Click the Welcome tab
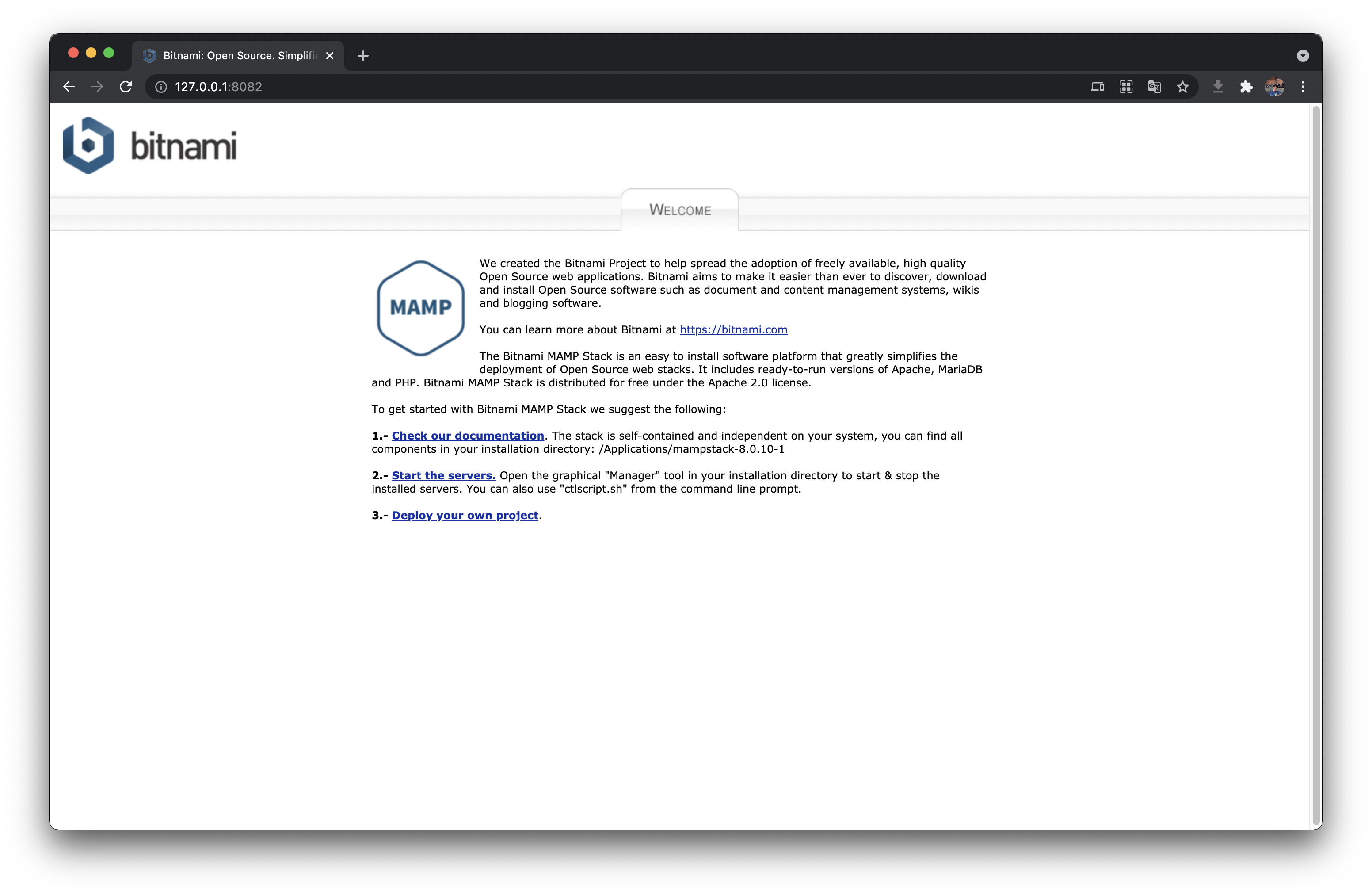The image size is (1372, 895). pyautogui.click(x=680, y=210)
